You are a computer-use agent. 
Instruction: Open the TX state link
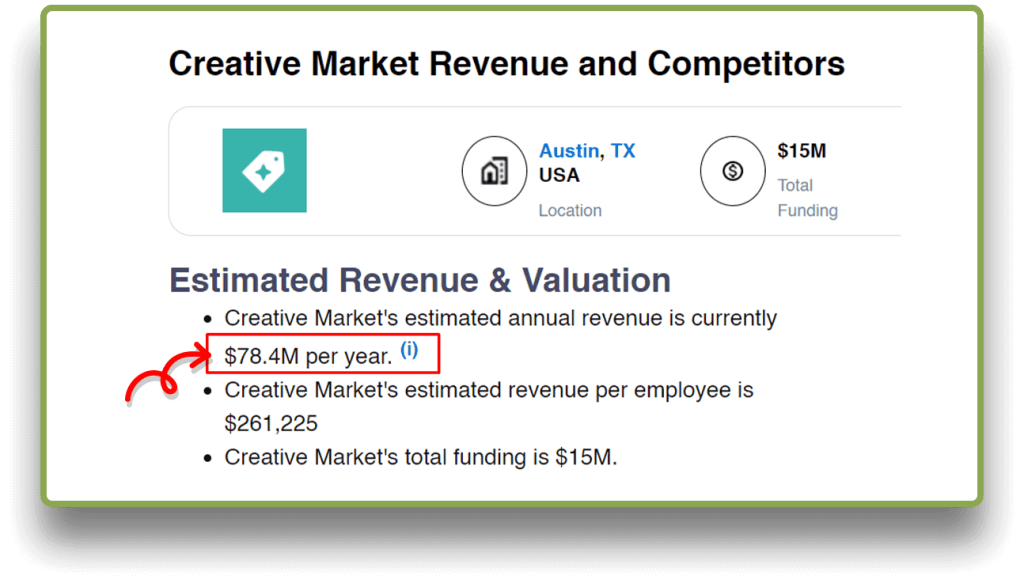pos(623,151)
